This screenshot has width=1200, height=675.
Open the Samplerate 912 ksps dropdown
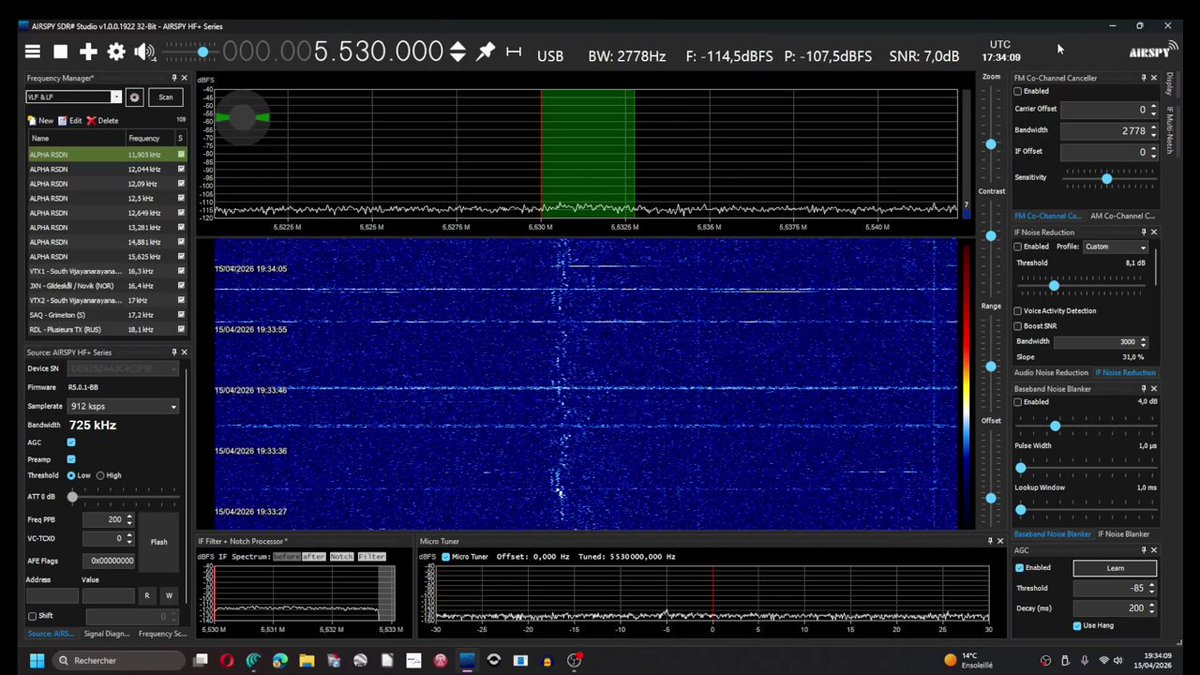pyautogui.click(x=122, y=406)
